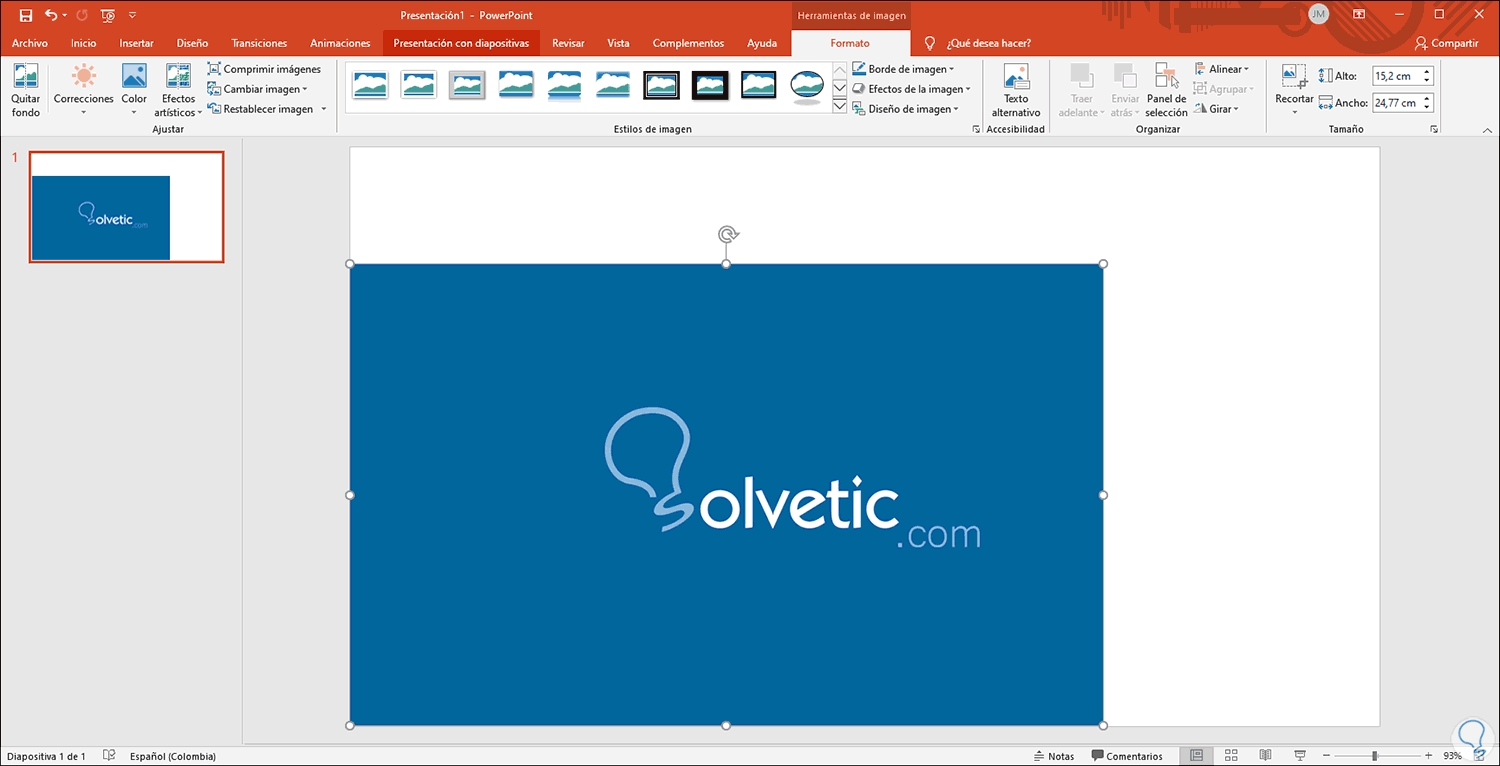Viewport: 1500px width, 766px height.
Task: Switch to the Revisar tab
Action: point(568,43)
